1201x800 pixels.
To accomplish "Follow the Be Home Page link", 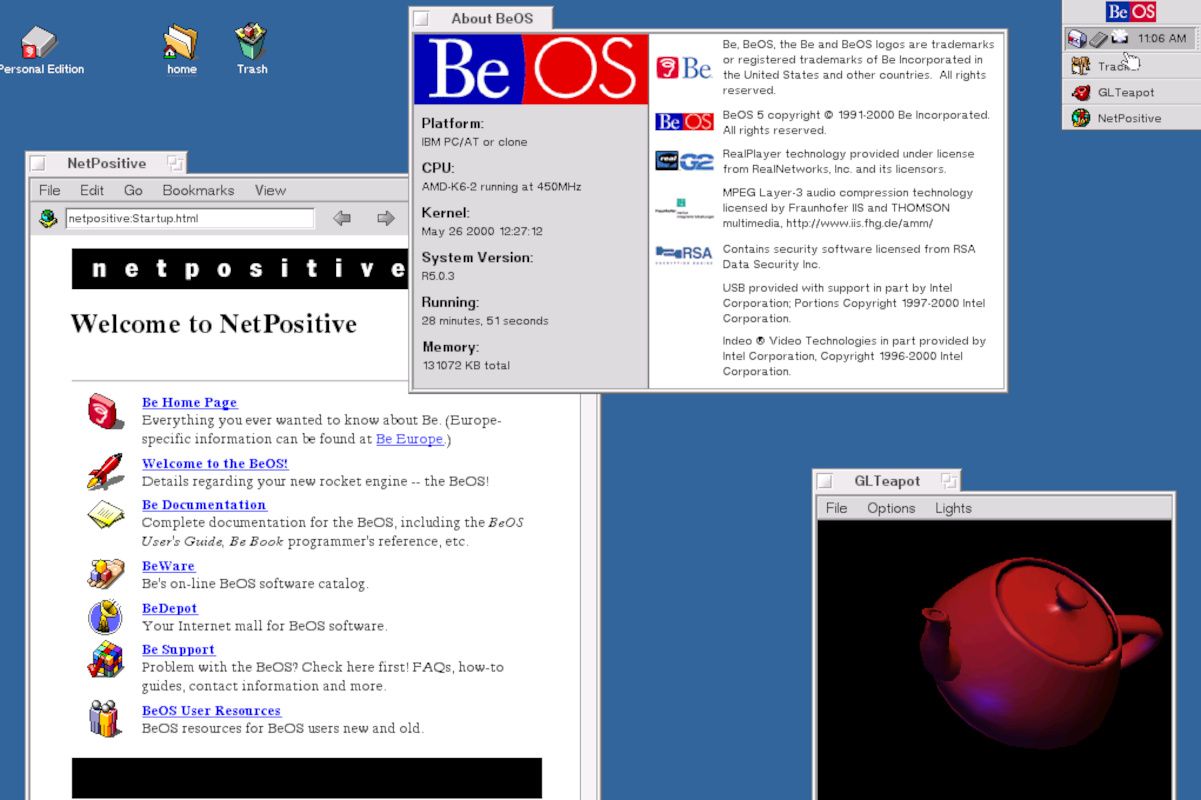I will pyautogui.click(x=189, y=402).
